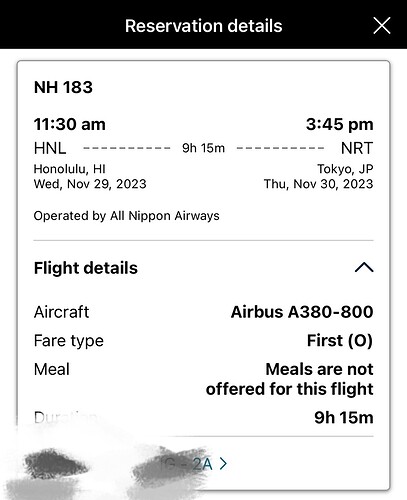Click the First (O) fare type value
This screenshot has width=407, height=500.
(340, 341)
